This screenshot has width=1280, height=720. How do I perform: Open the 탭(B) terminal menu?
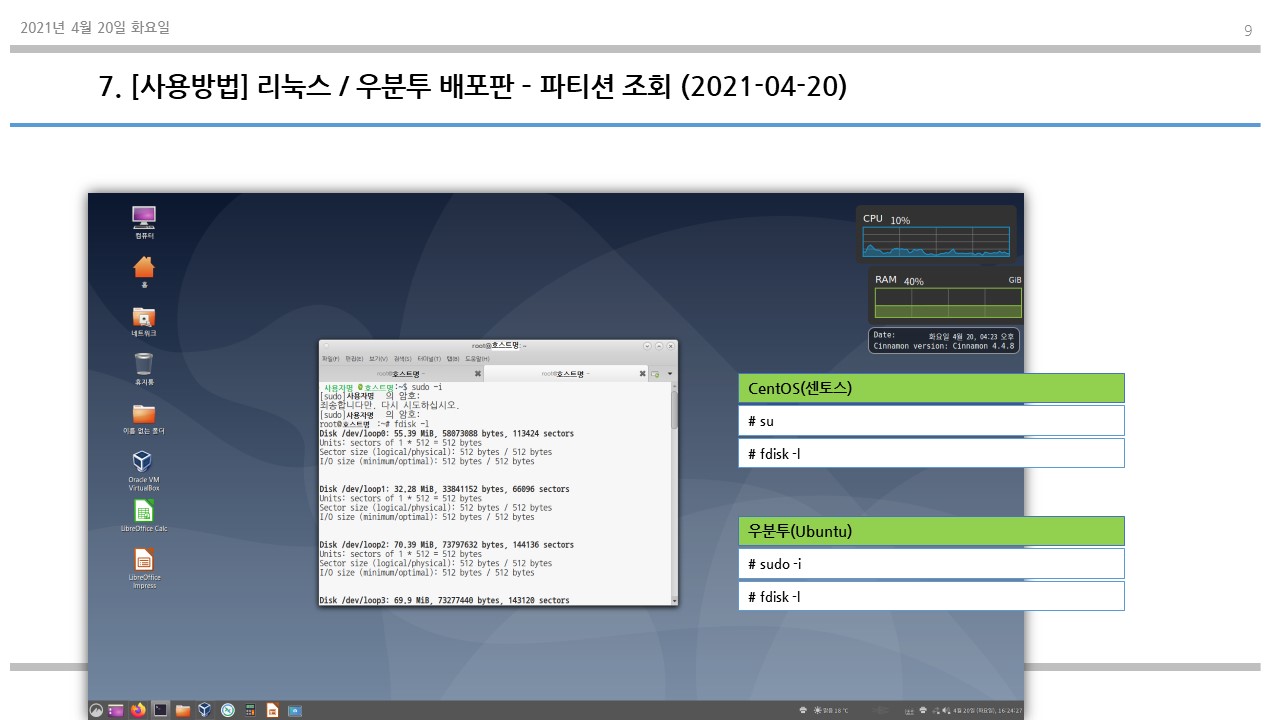point(453,359)
